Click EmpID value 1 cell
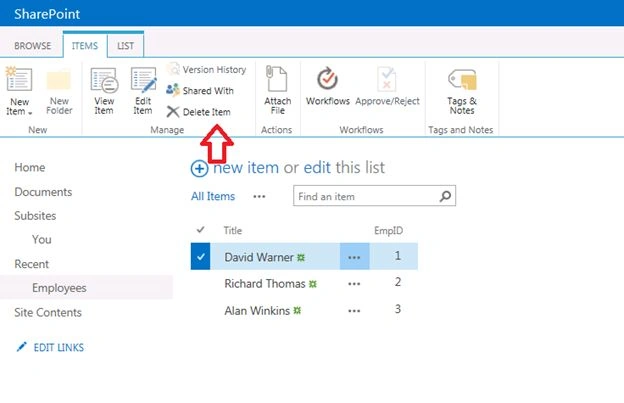 click(398, 255)
